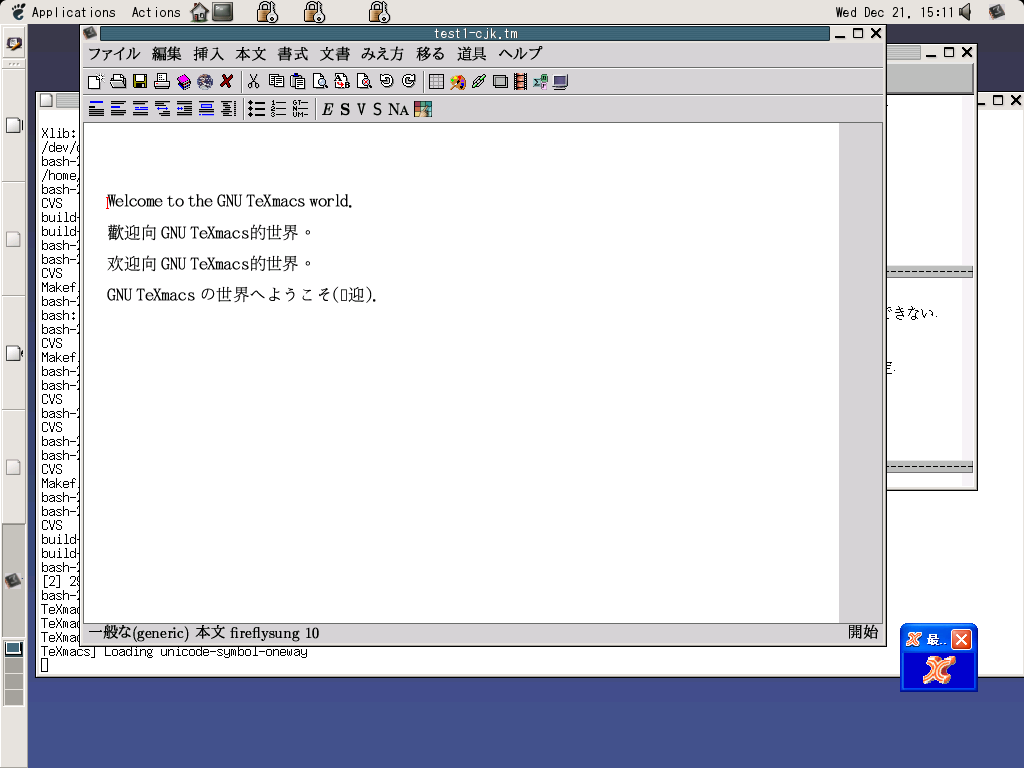Click the film strip animation icon
This screenshot has height=768, width=1024.
[520, 82]
